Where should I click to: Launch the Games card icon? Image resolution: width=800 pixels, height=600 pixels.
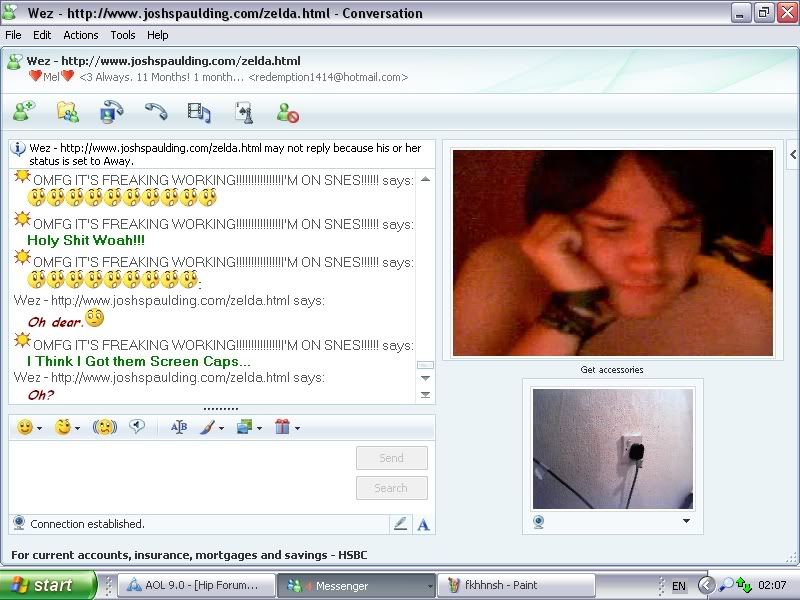(244, 113)
